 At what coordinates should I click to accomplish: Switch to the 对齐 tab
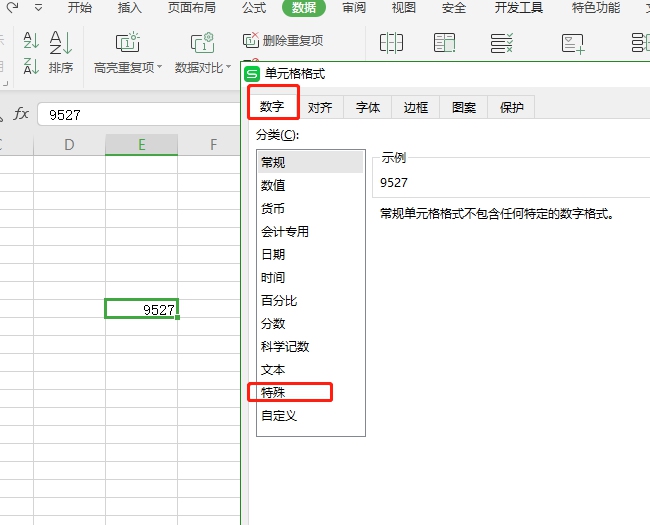[320, 107]
